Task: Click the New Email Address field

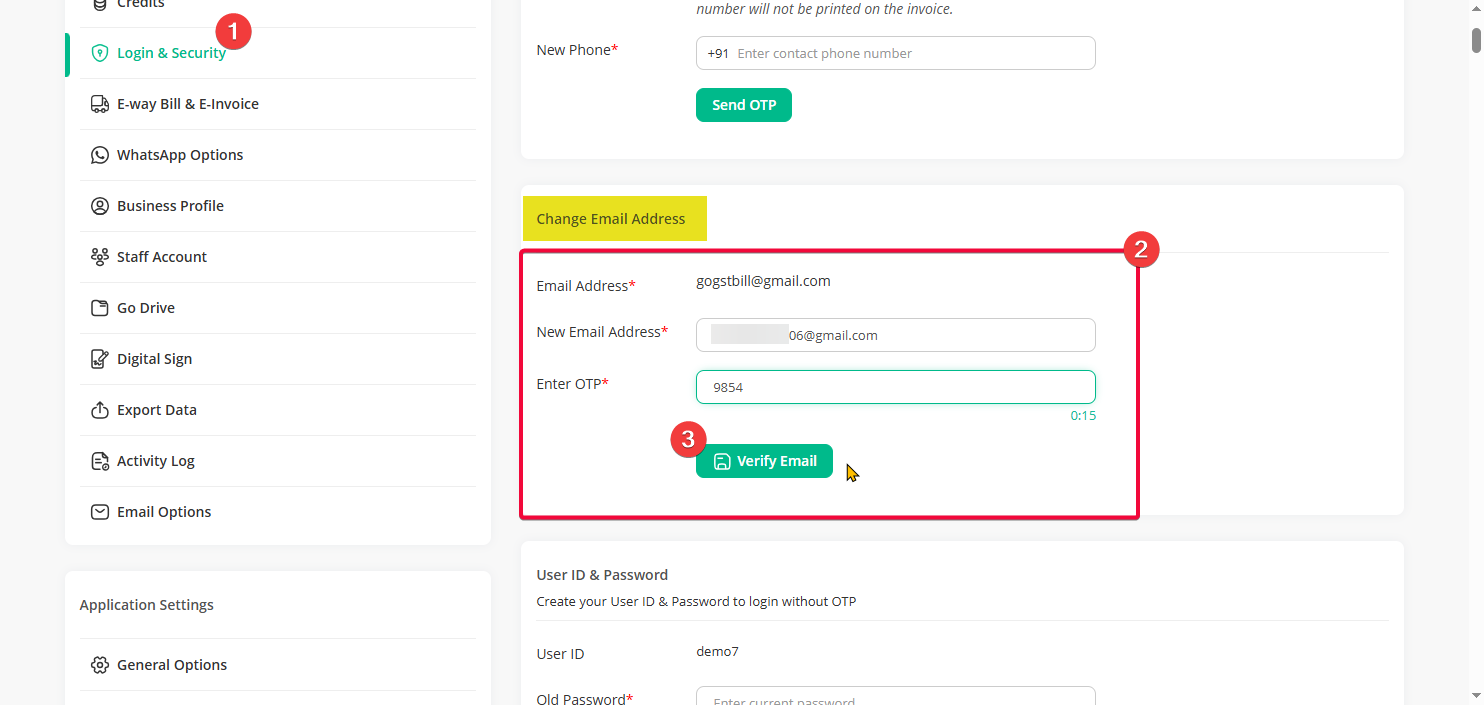Action: (x=940, y=335)
